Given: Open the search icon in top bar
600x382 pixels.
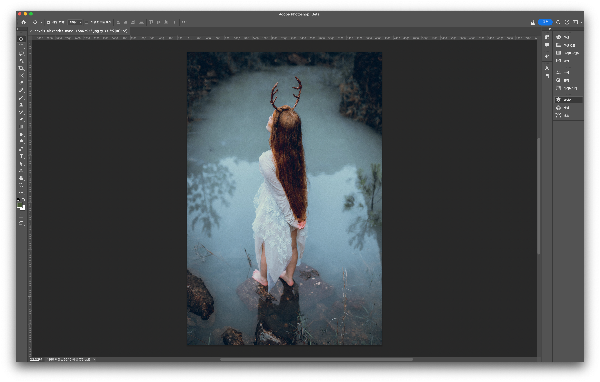Looking at the screenshot, I should tap(558, 22).
